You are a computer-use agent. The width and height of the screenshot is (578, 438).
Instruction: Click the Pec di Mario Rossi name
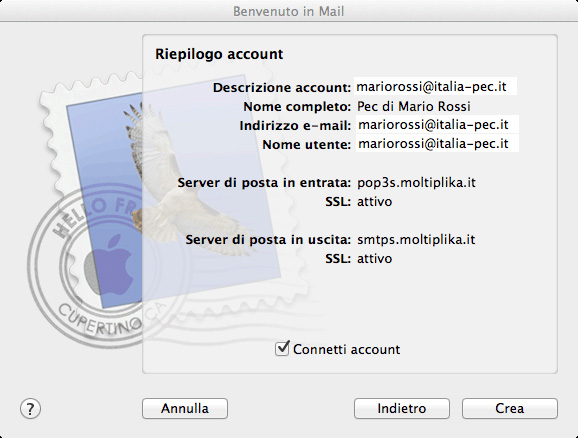tap(414, 107)
